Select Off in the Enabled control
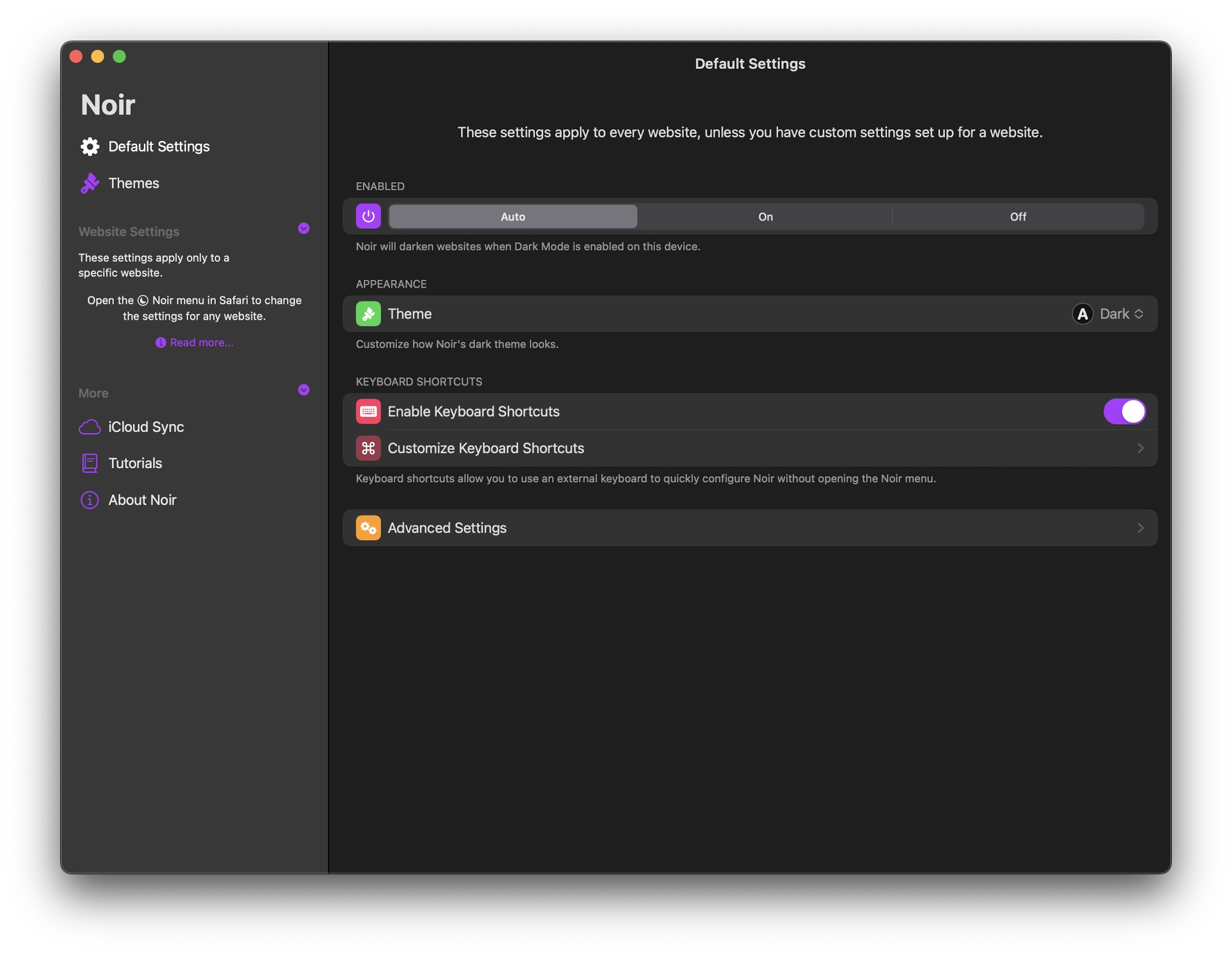Viewport: 1232px width, 954px height. [1018, 216]
